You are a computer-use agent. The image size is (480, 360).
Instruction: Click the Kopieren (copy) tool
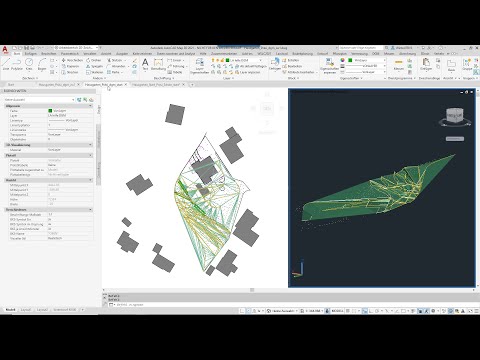(x=71, y=66)
